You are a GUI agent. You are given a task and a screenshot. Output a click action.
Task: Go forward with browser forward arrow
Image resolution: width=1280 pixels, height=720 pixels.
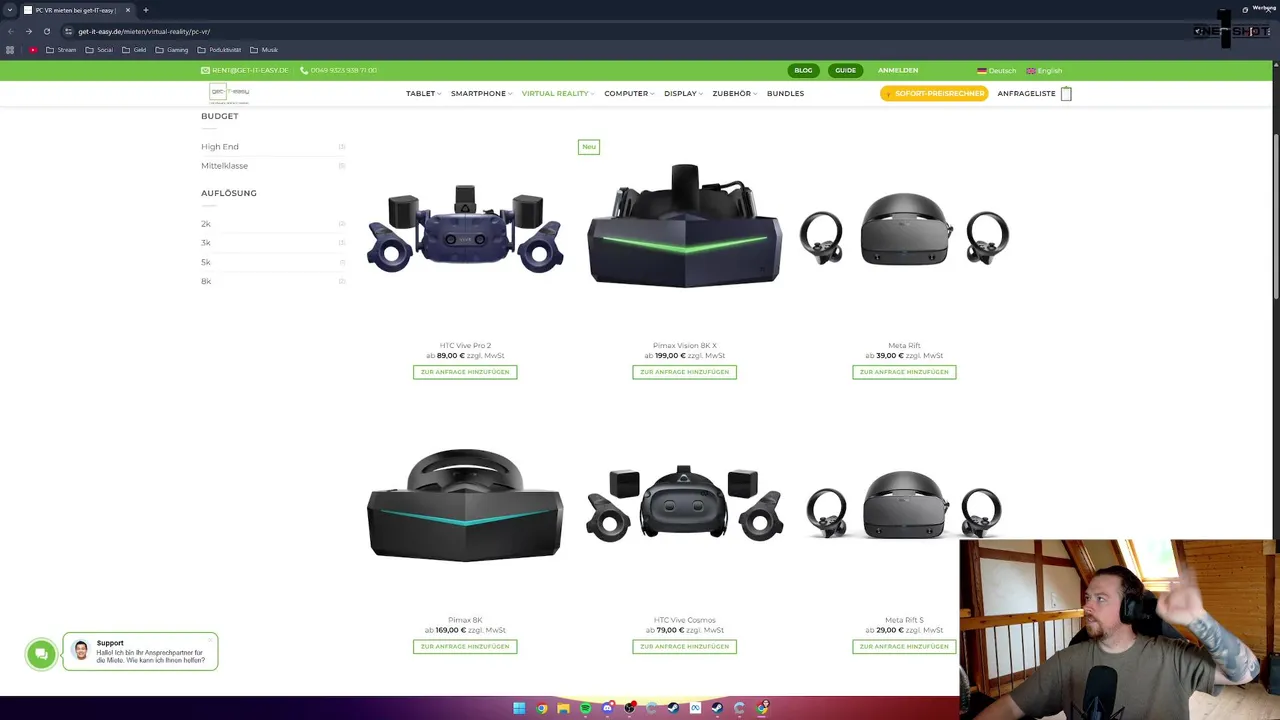(28, 31)
